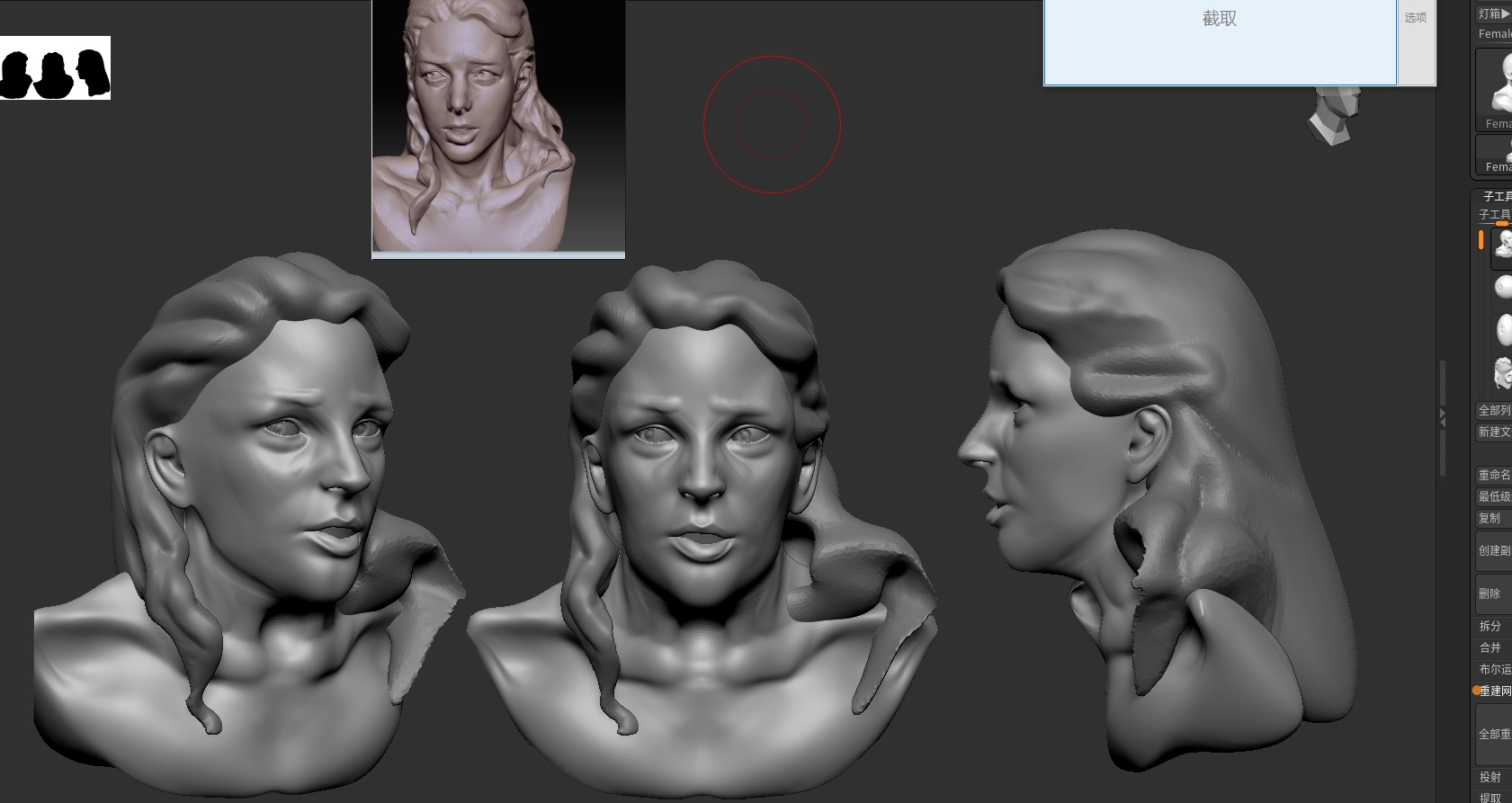Click the 重命名 rename button
The image size is (1512, 803).
click(x=1494, y=475)
